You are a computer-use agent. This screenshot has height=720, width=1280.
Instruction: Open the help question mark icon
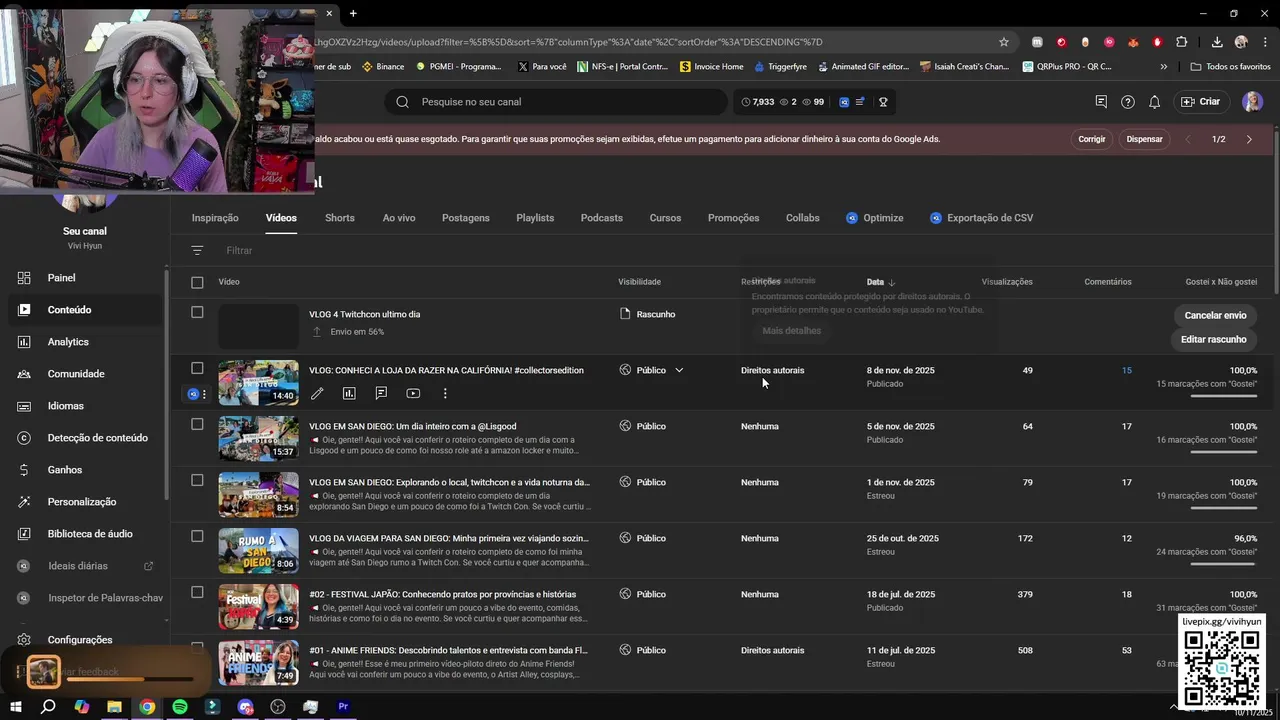coord(1128,102)
